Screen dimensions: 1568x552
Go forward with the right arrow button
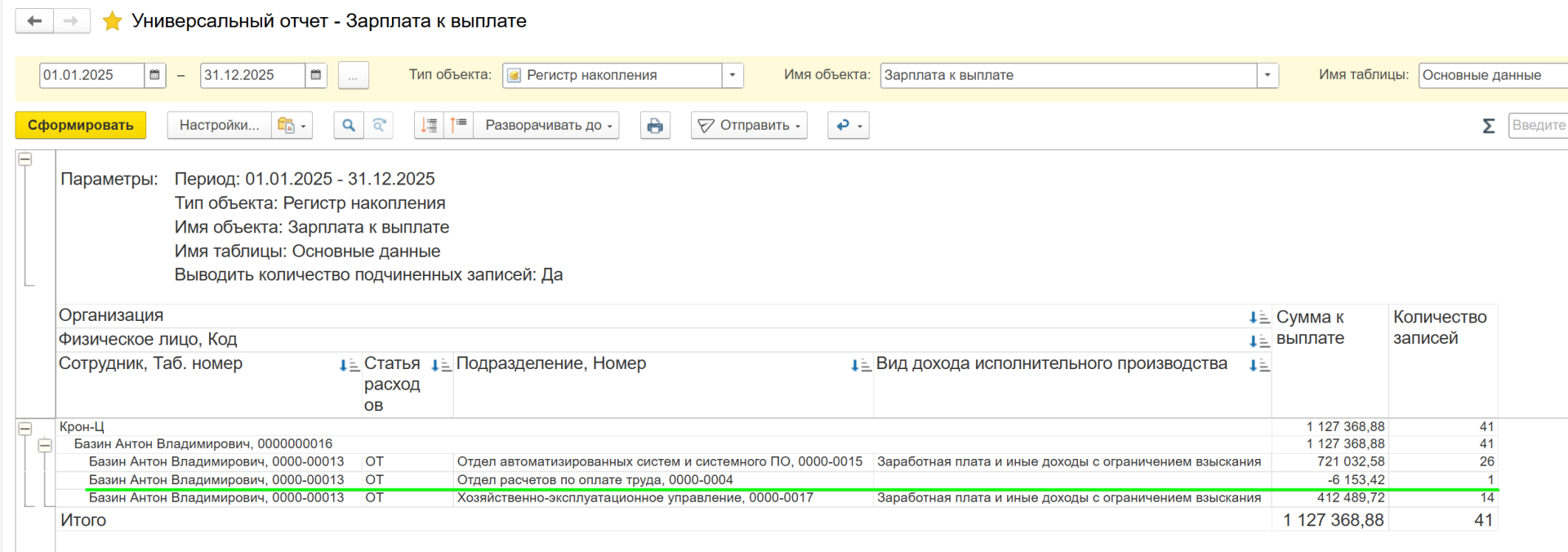[x=71, y=21]
